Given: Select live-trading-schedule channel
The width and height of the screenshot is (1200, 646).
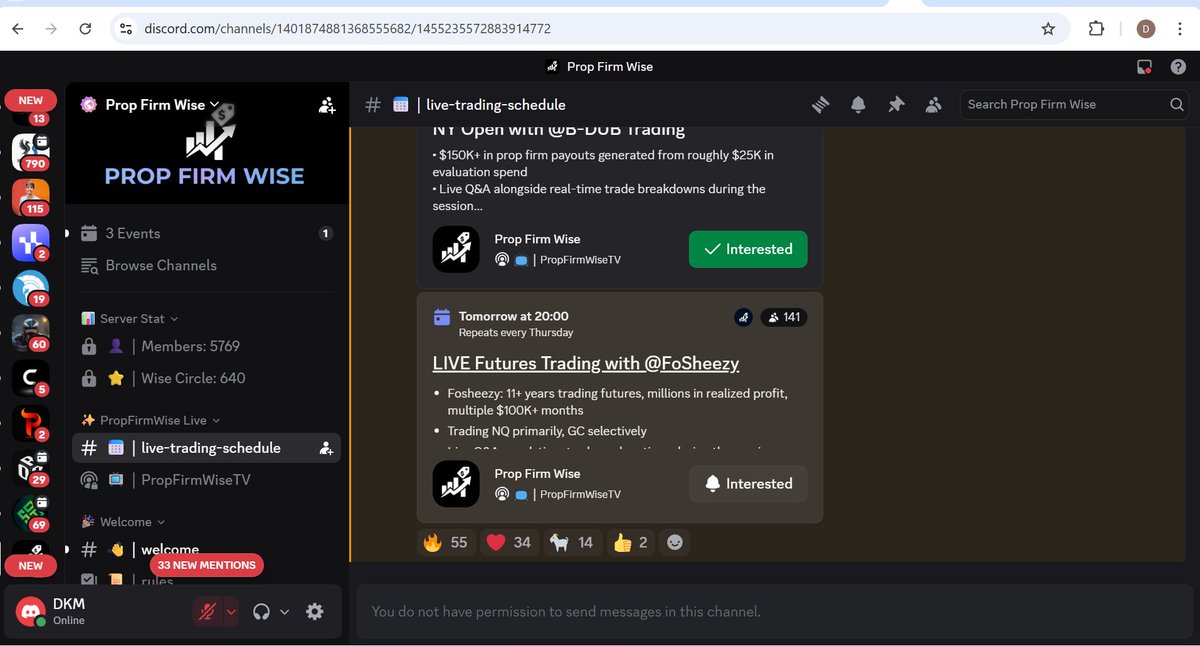Looking at the screenshot, I should pyautogui.click(x=205, y=448).
